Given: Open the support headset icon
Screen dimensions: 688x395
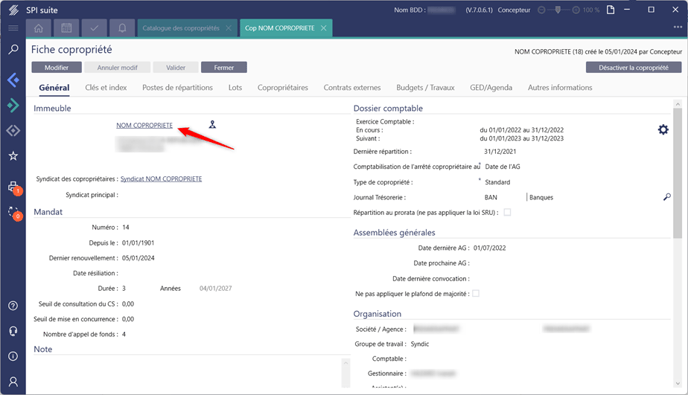Looking at the screenshot, I should 13,331.
